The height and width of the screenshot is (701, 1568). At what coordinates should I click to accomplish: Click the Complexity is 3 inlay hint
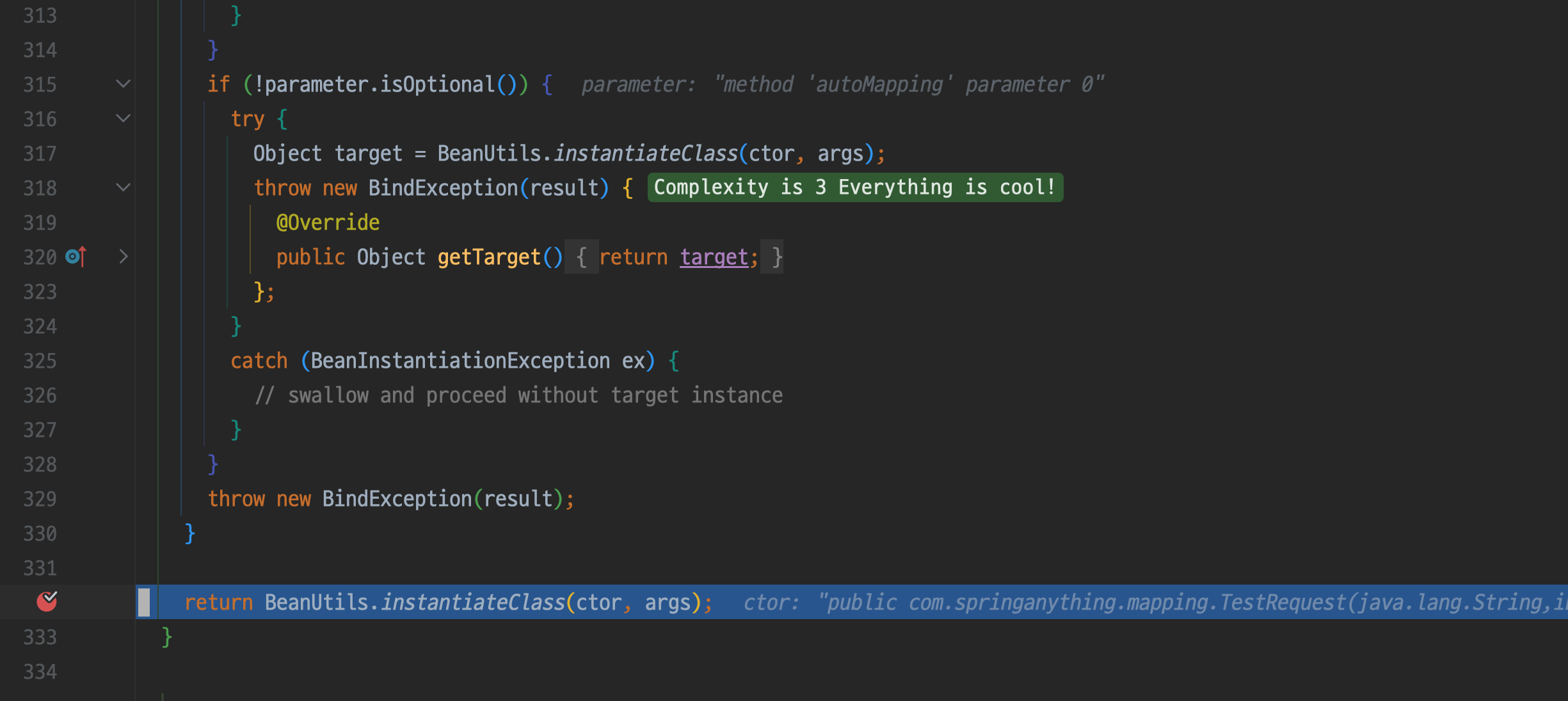coord(854,187)
